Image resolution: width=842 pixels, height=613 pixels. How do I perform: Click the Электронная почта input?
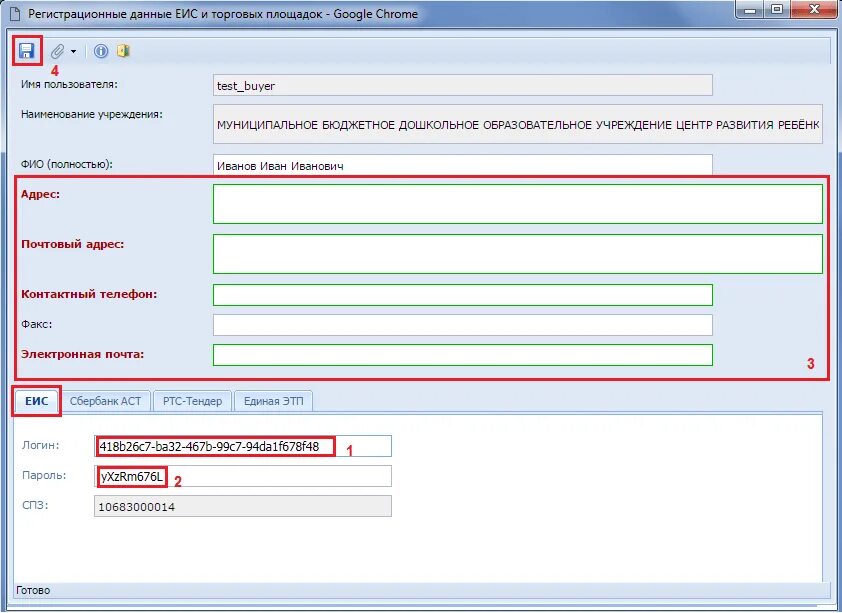click(462, 355)
